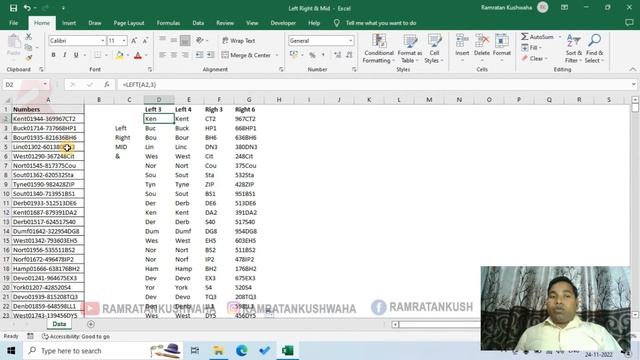The height and width of the screenshot is (360, 640).
Task: Click the Excel icon in the taskbar
Action: 287,351
